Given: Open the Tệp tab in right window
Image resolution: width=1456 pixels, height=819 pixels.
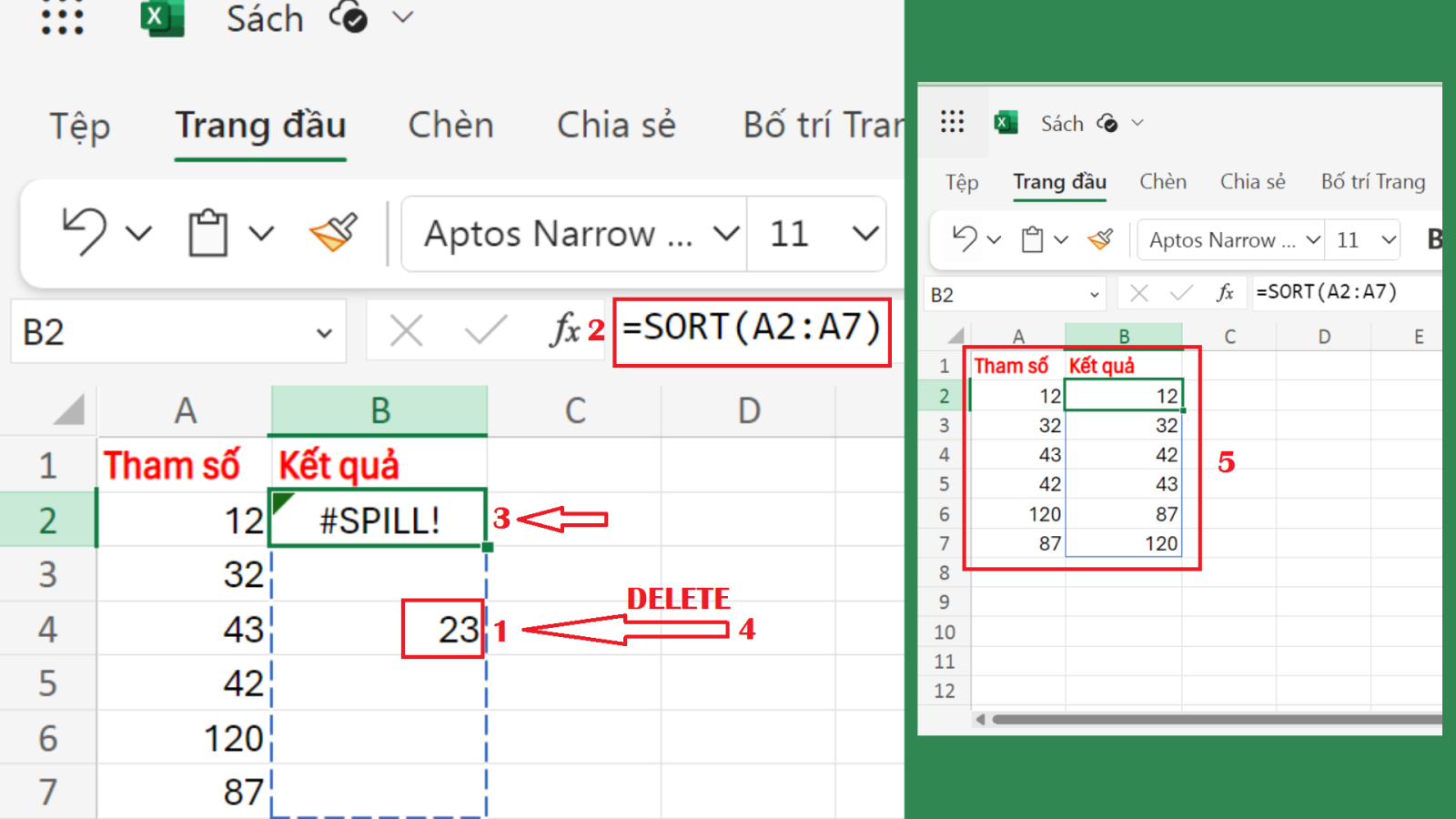Looking at the screenshot, I should tap(962, 182).
